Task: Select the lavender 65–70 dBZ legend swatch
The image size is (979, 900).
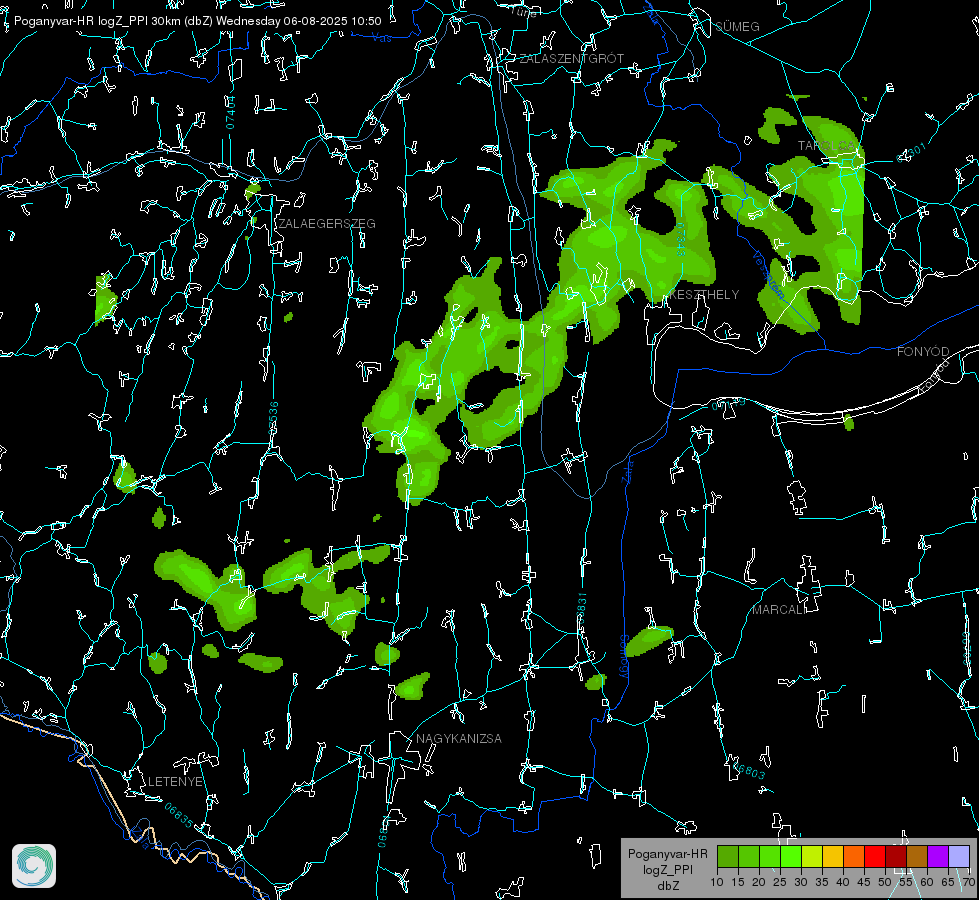Action: [958, 856]
